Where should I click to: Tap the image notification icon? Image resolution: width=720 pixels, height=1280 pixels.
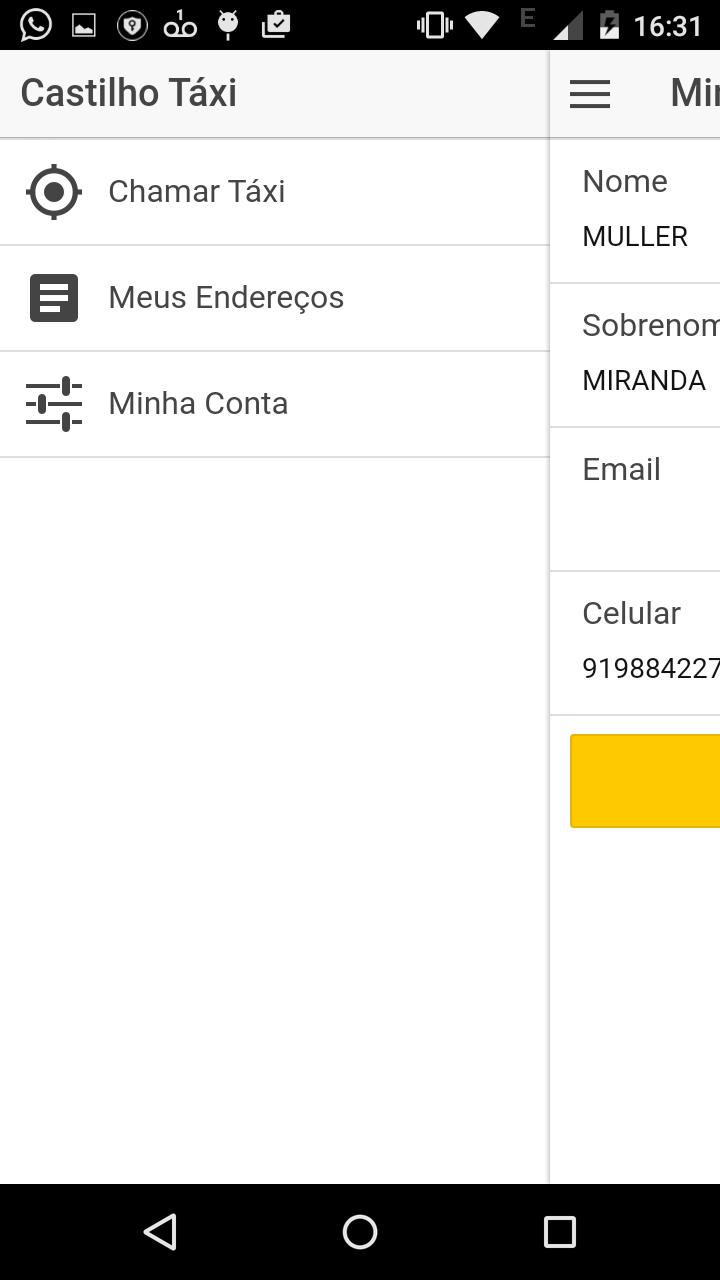tap(84, 25)
